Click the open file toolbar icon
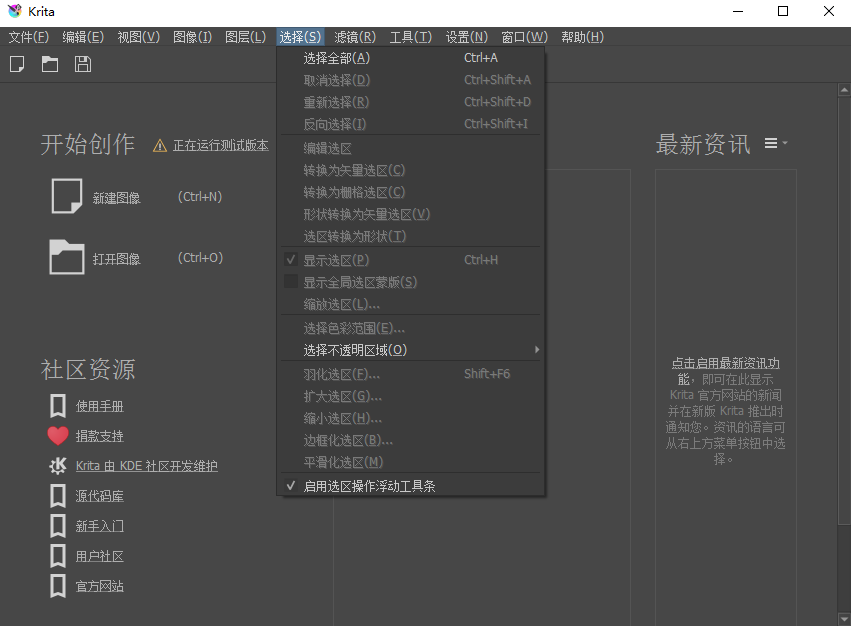 point(50,64)
